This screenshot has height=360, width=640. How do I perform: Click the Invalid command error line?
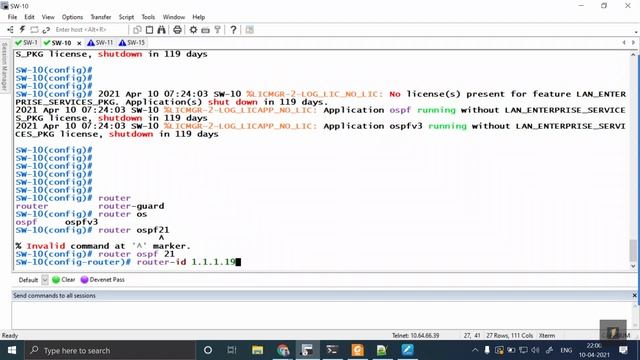point(103,246)
